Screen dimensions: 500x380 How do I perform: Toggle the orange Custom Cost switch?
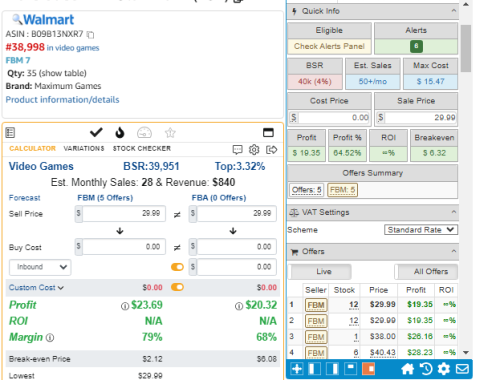point(177,287)
